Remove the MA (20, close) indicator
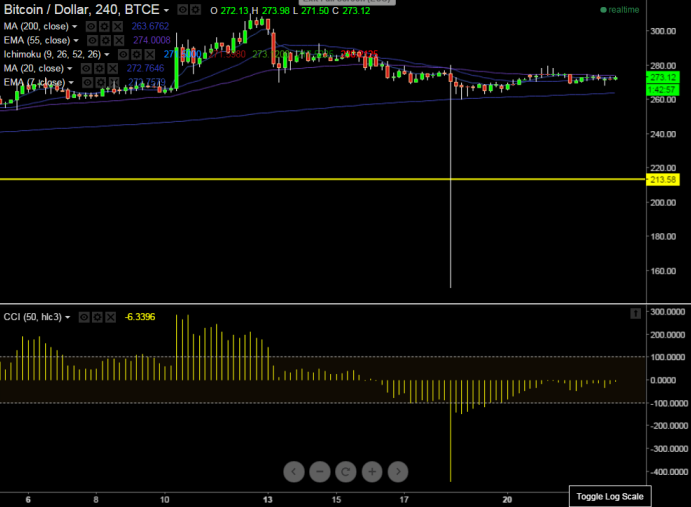 (113, 68)
